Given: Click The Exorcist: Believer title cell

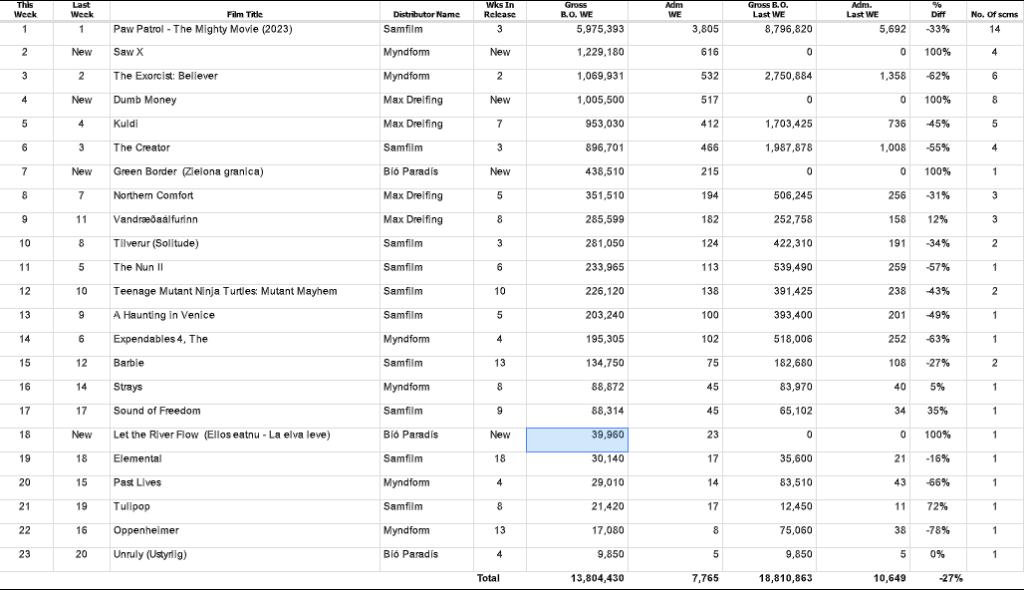Looking at the screenshot, I should coord(165,76).
